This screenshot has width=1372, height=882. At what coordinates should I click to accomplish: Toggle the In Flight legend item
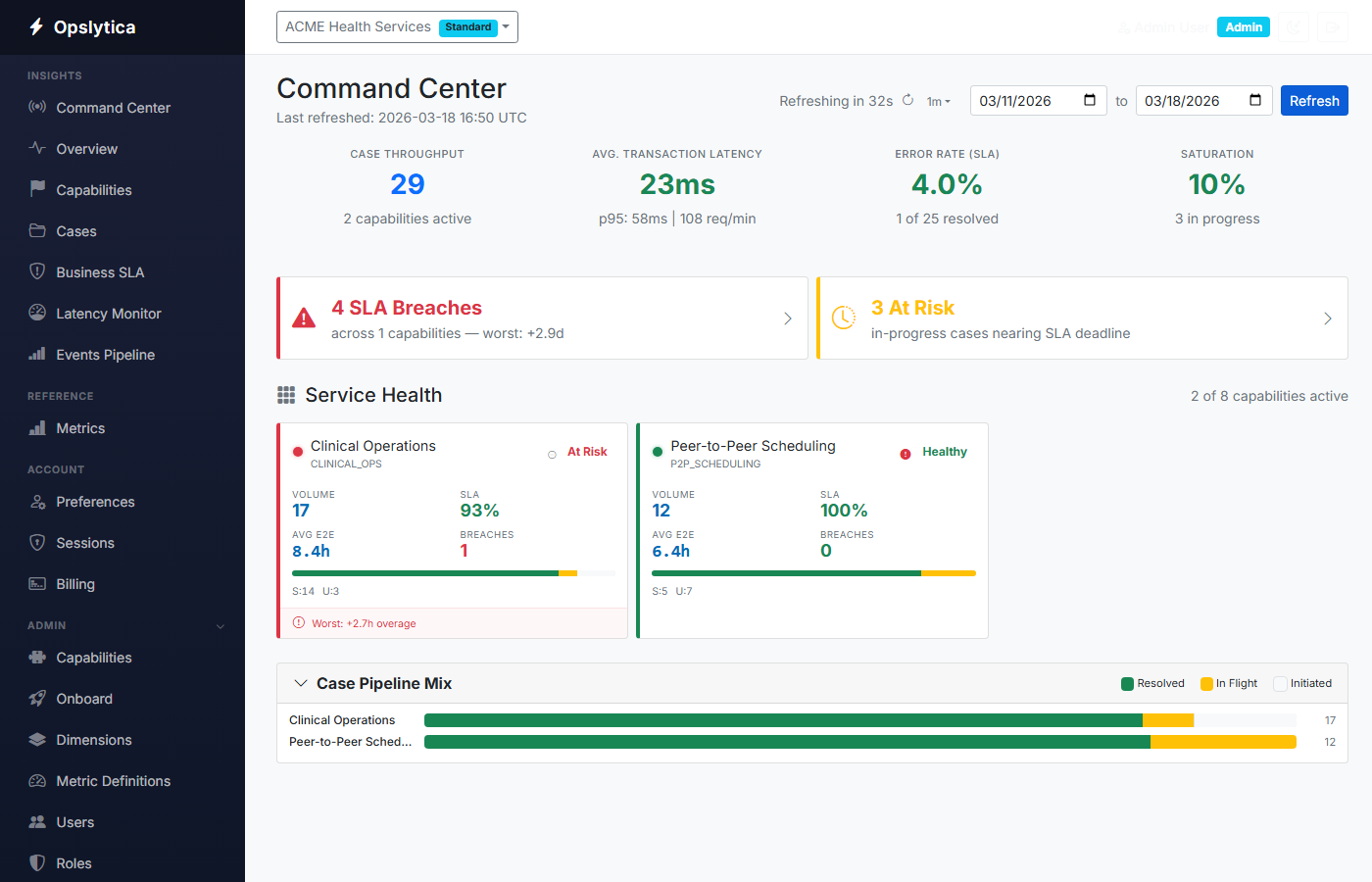pos(1229,683)
